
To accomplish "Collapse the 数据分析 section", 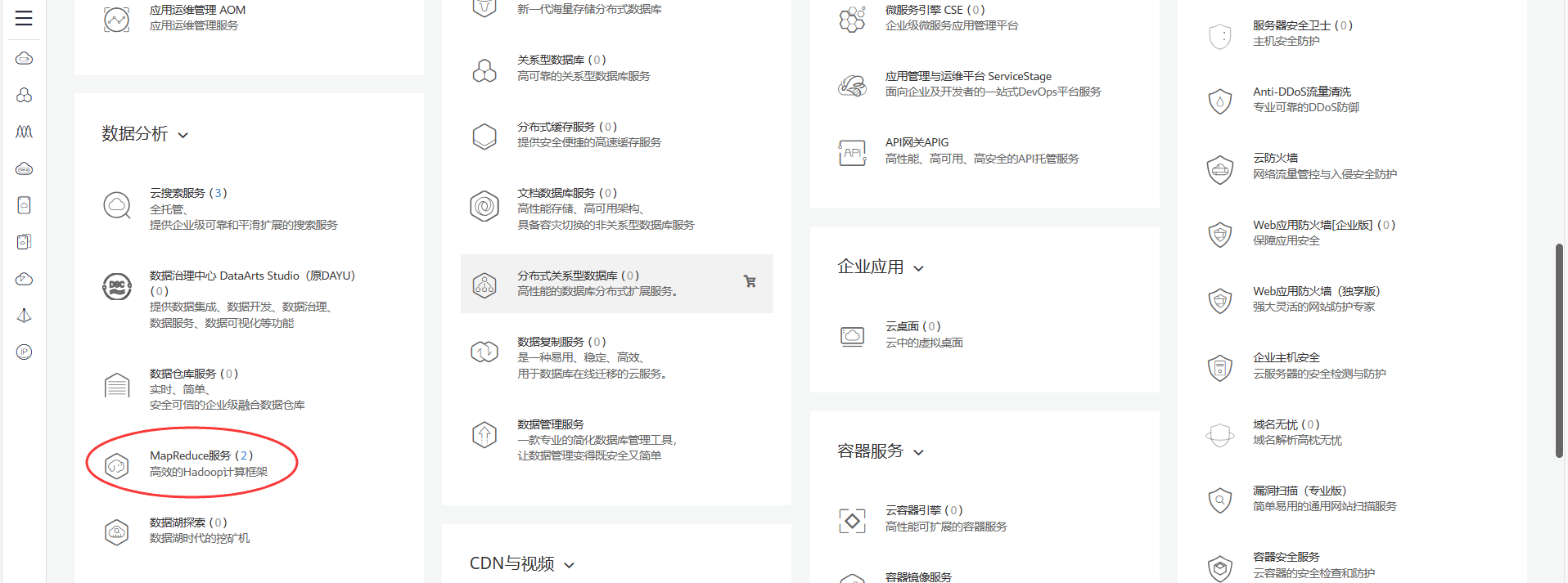I will pos(183,135).
